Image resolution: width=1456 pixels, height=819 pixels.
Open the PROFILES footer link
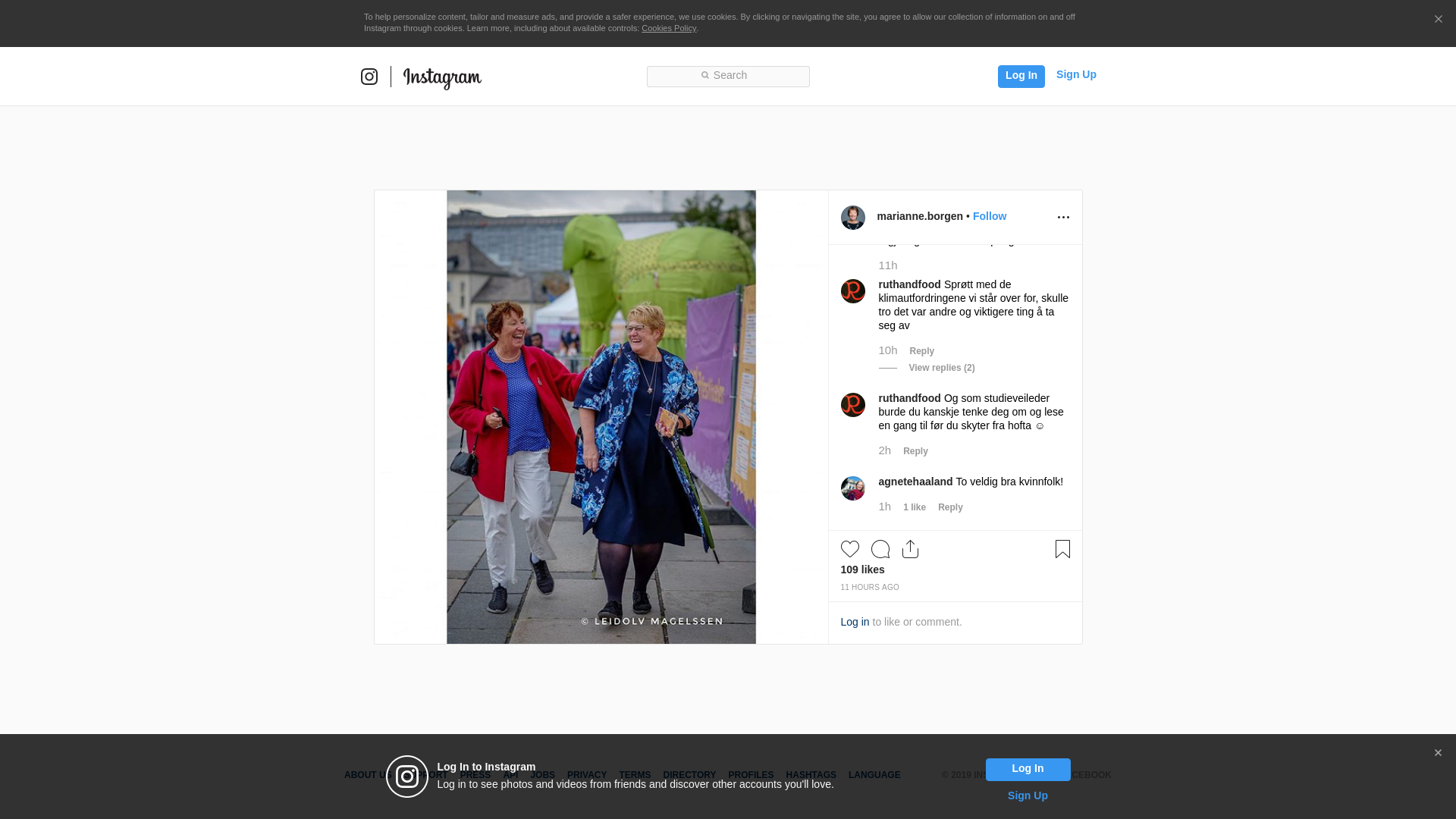(x=751, y=775)
